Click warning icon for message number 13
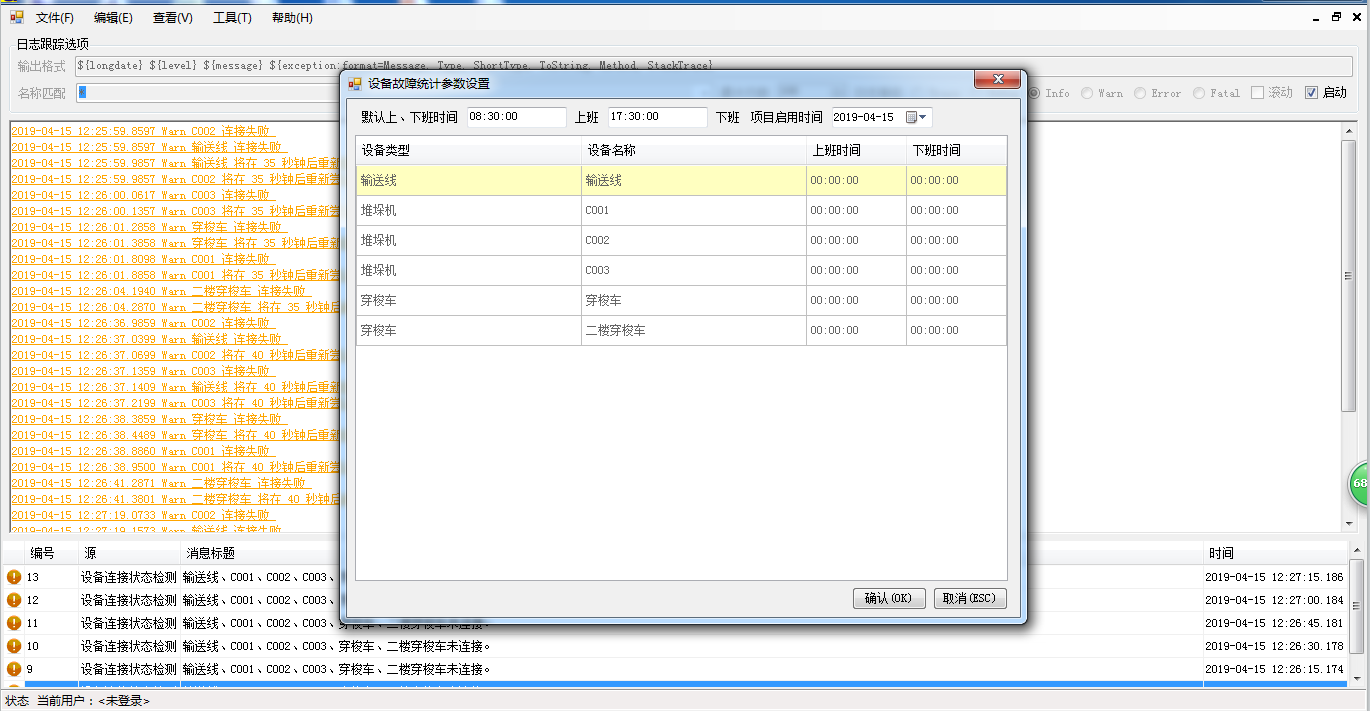The height and width of the screenshot is (711, 1370). 14,577
